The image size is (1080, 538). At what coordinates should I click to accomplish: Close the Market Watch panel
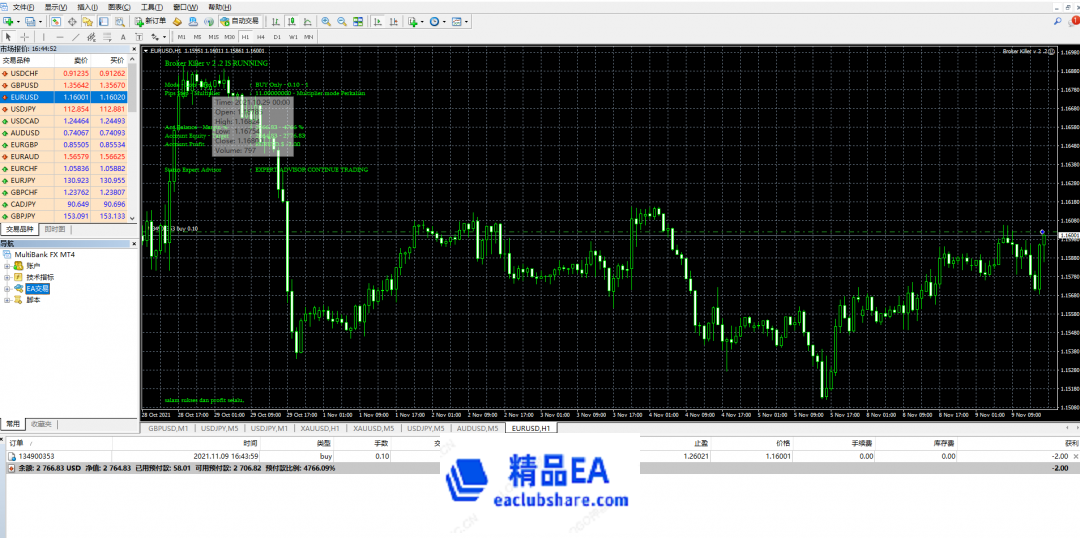(134, 50)
